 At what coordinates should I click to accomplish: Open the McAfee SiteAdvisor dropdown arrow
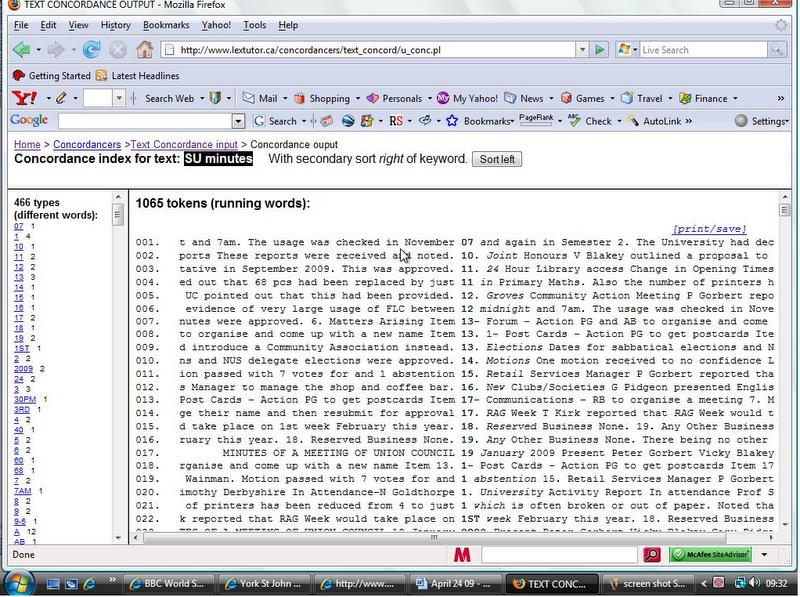[x=764, y=555]
